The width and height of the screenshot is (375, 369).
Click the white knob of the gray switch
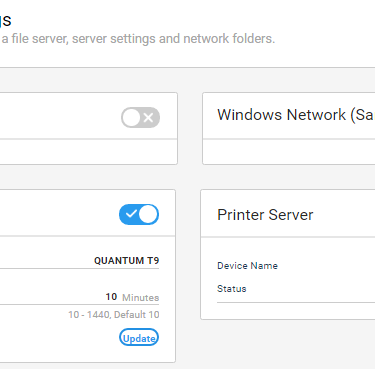tap(131, 117)
